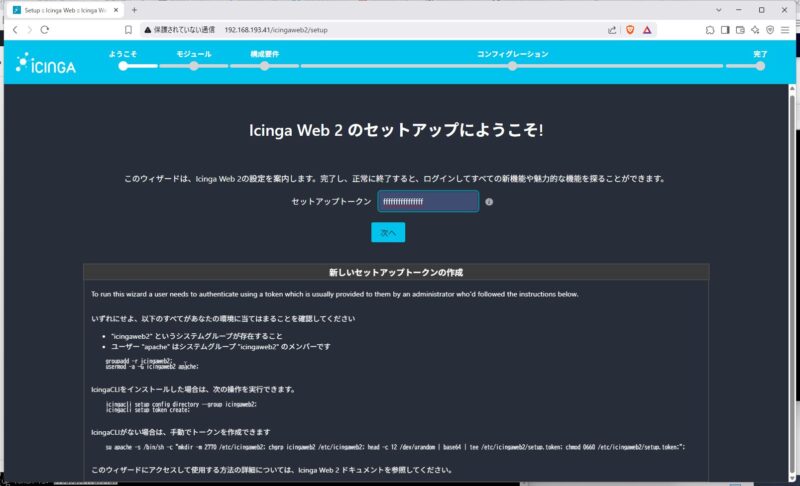Click the 'To run this wizard' paragraph

point(335,294)
